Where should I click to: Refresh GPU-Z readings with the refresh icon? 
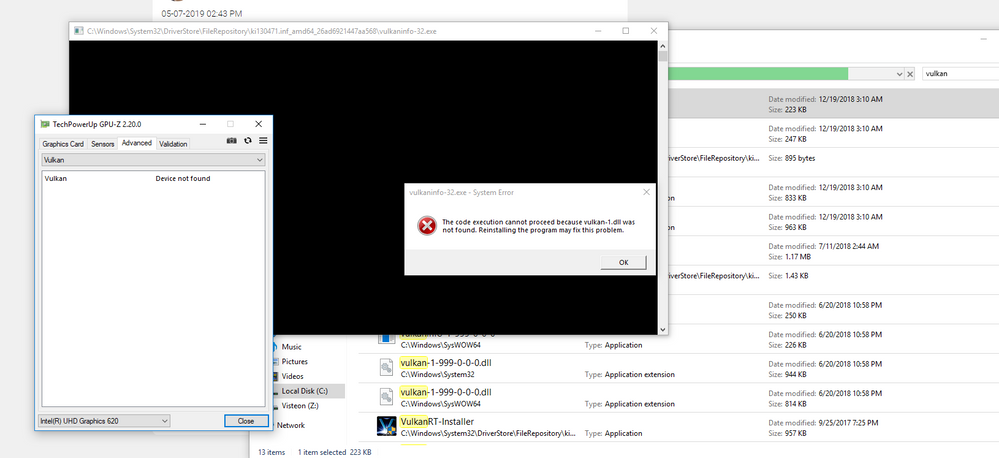point(248,141)
